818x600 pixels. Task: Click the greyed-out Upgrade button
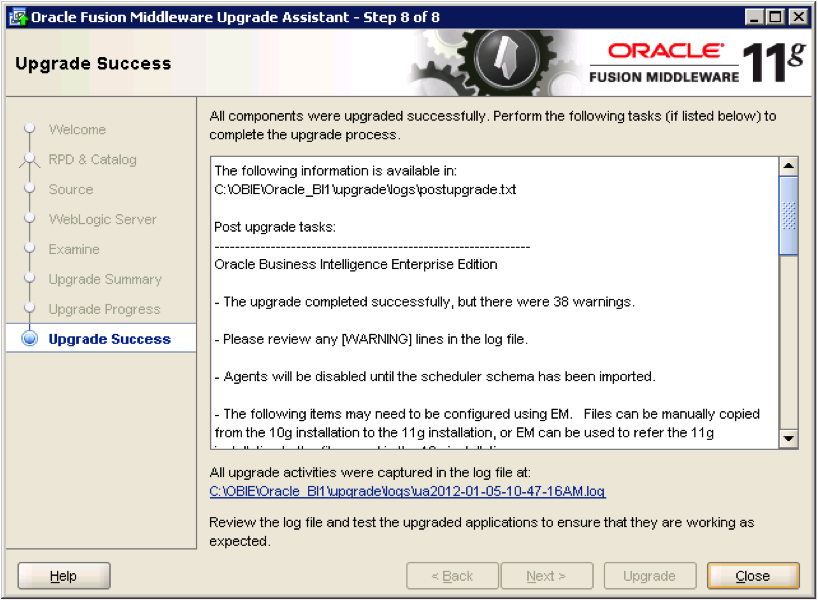(650, 576)
